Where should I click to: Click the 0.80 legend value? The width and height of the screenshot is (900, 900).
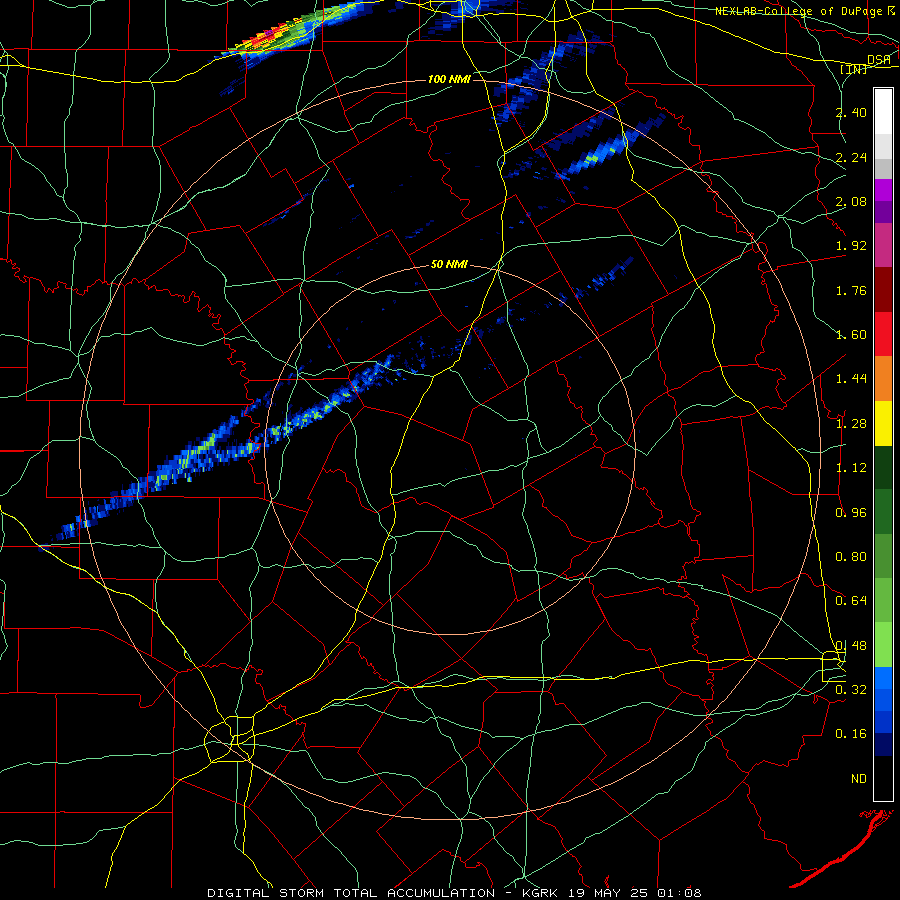click(x=851, y=557)
